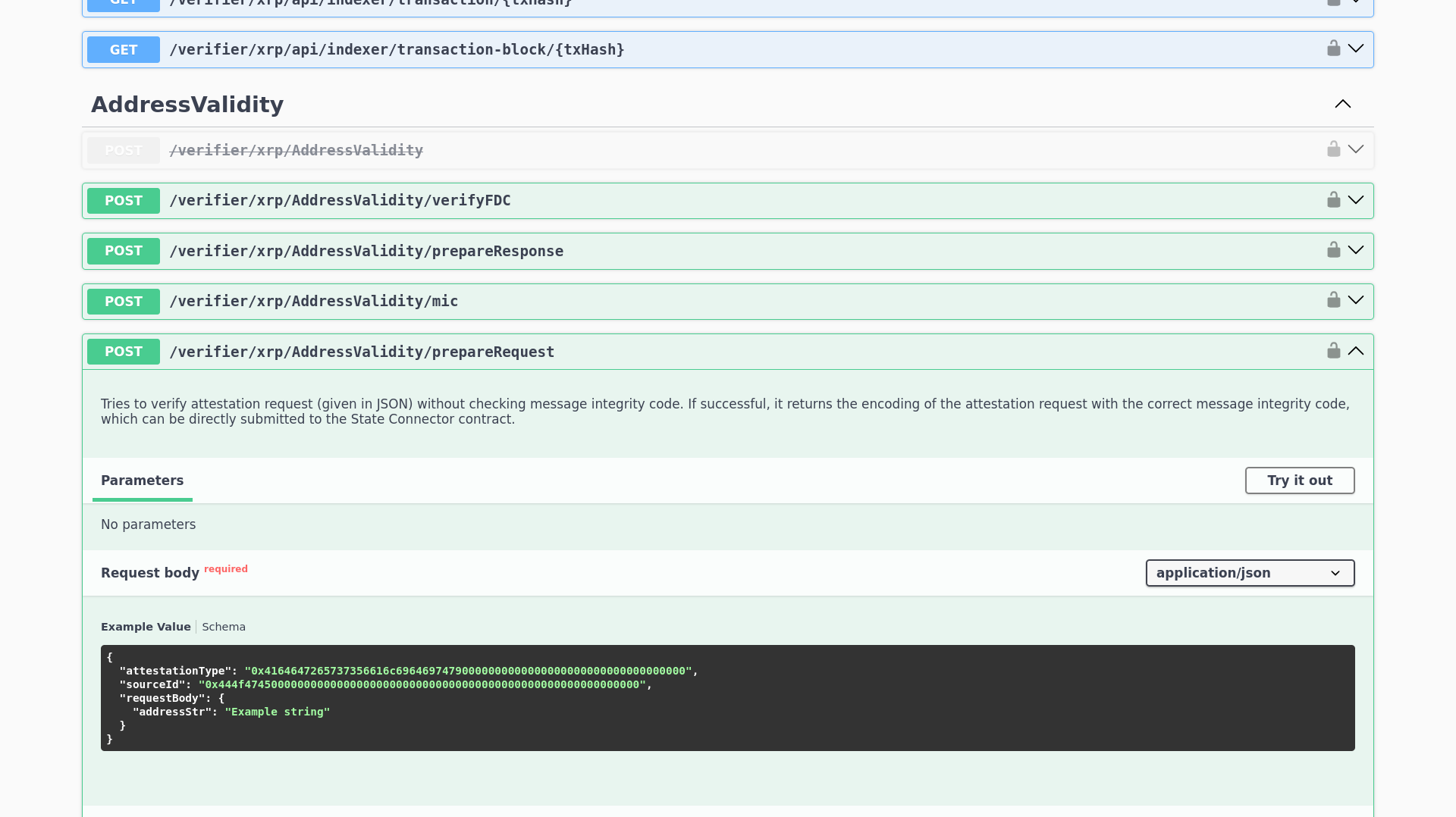
Task: Click the lock icon on the deprecated AddressValidity endpoint
Action: [x=1333, y=149]
